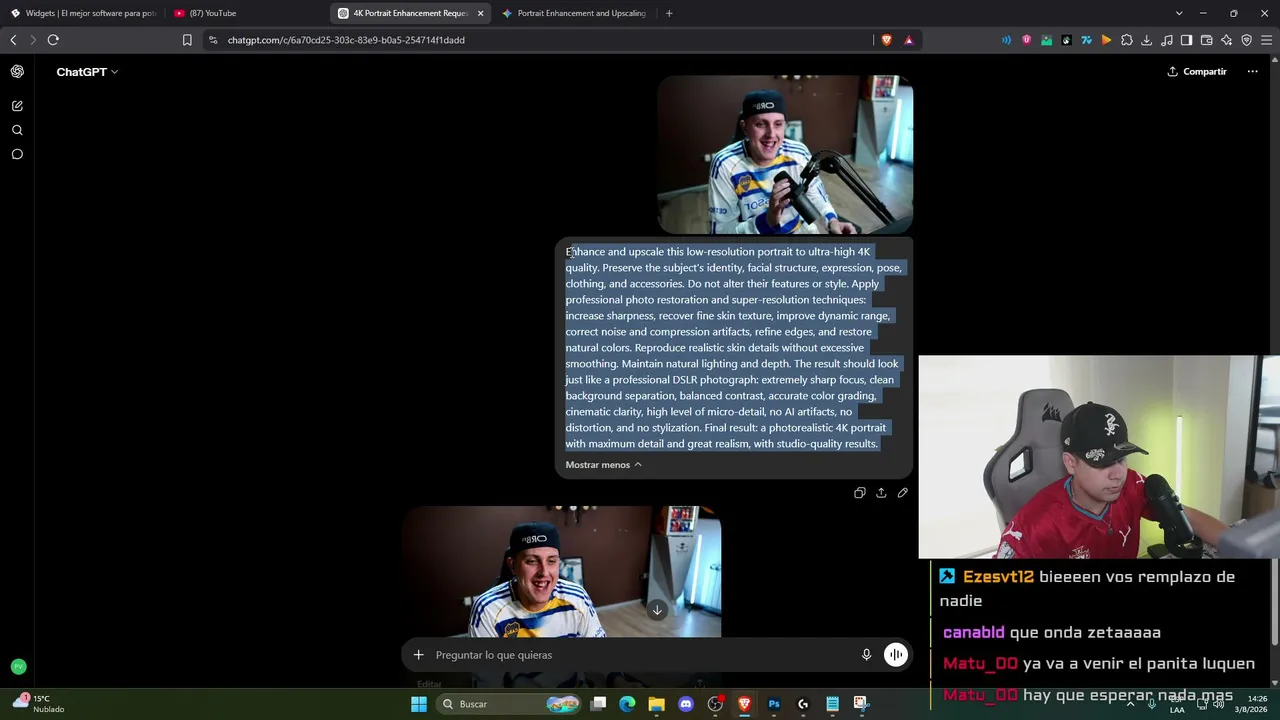Screen dimensions: 1280x720
Task: Open the Windows Start menu
Action: tap(419, 704)
